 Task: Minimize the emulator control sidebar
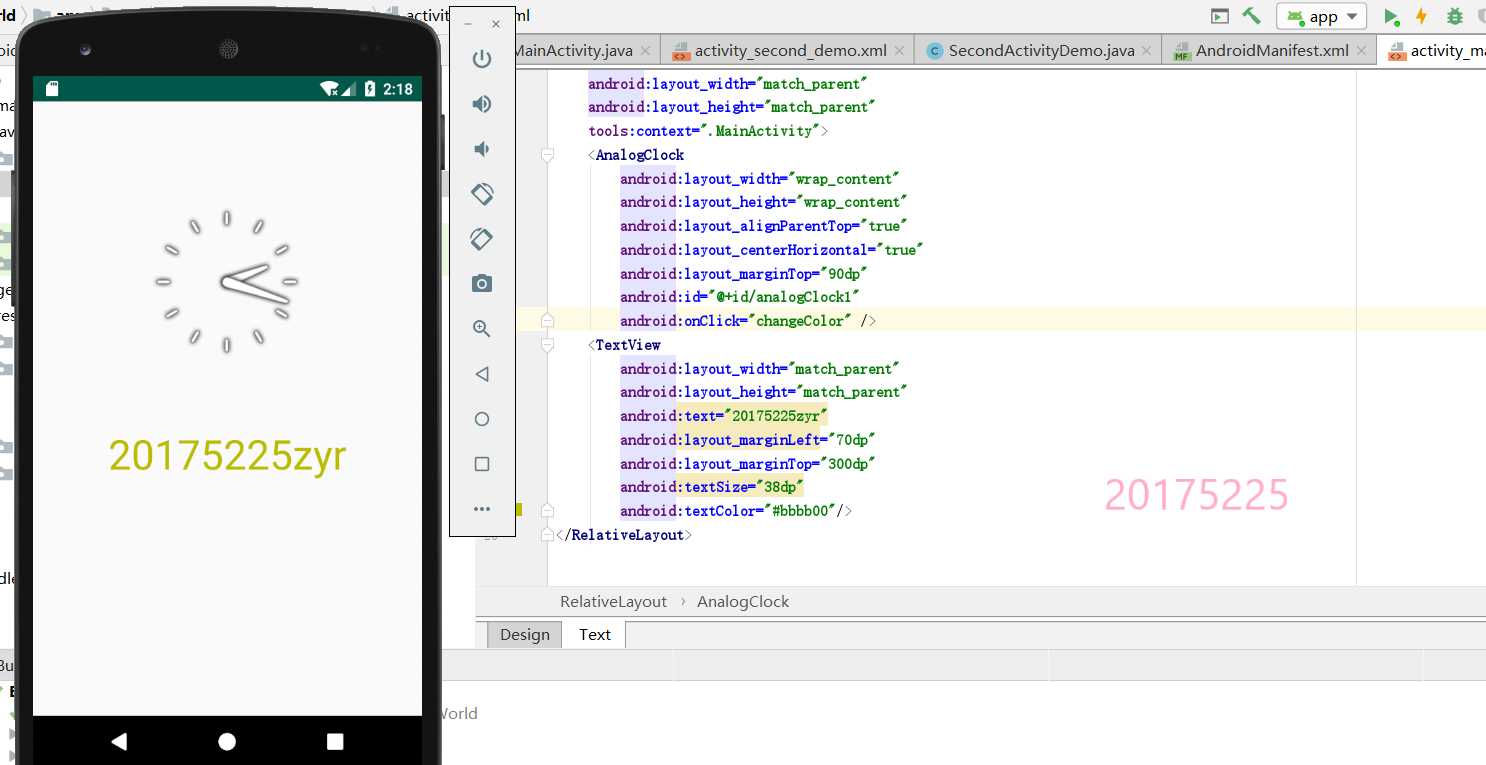[468, 24]
